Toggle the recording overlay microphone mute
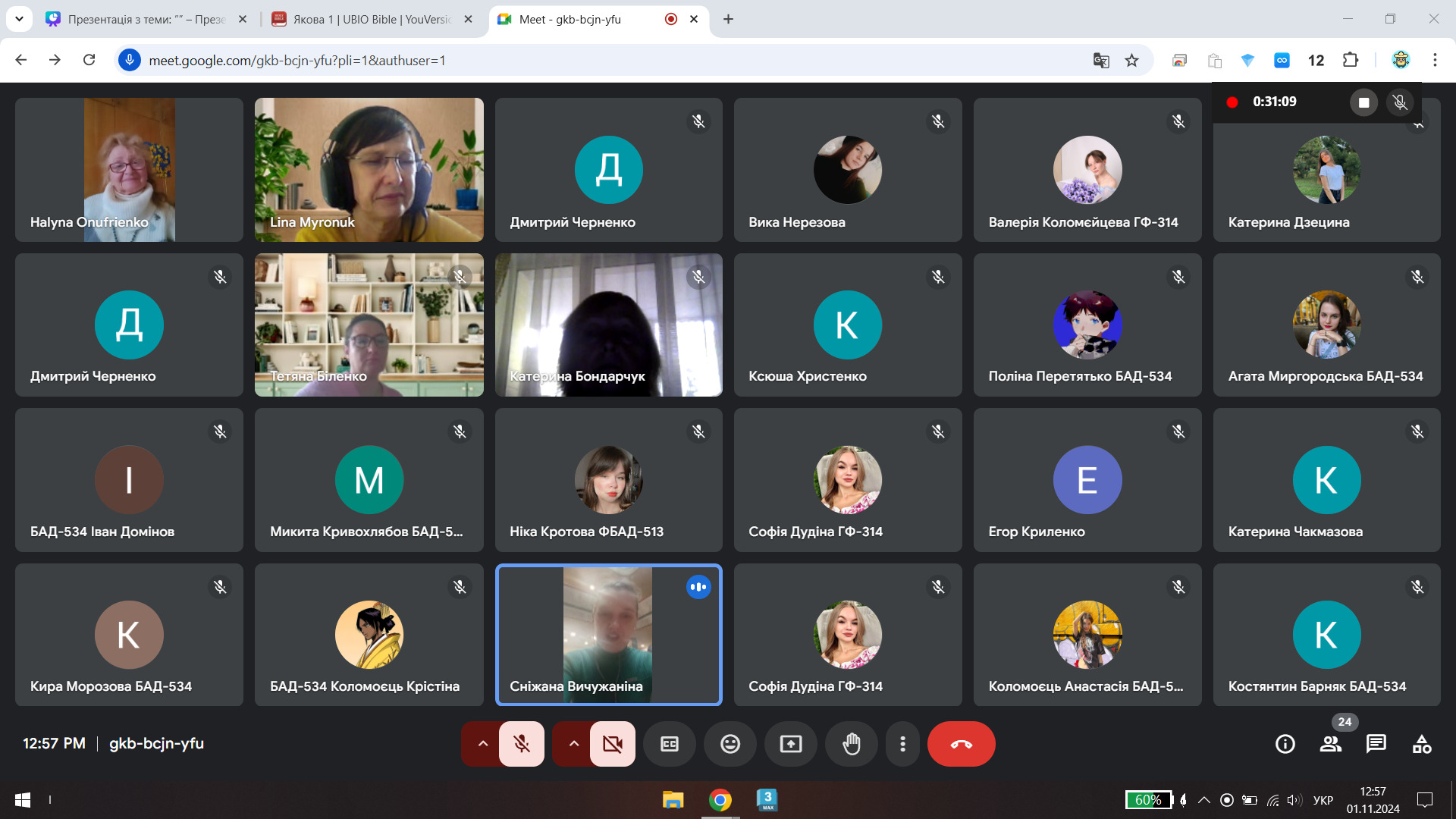This screenshot has width=1456, height=819. (x=1400, y=102)
